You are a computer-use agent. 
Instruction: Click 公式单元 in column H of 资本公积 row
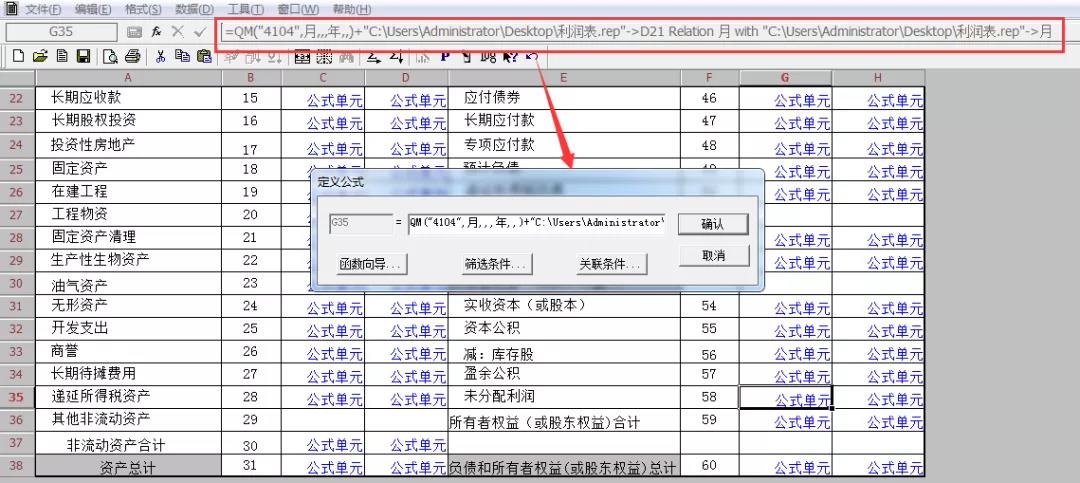[x=878, y=330]
